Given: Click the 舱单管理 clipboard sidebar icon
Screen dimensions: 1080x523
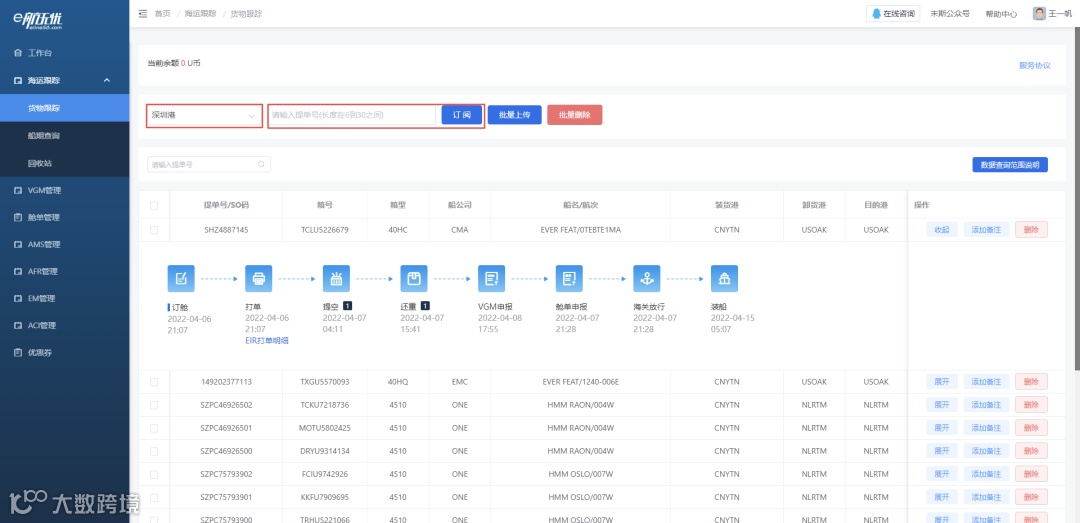Looking at the screenshot, I should (18, 217).
